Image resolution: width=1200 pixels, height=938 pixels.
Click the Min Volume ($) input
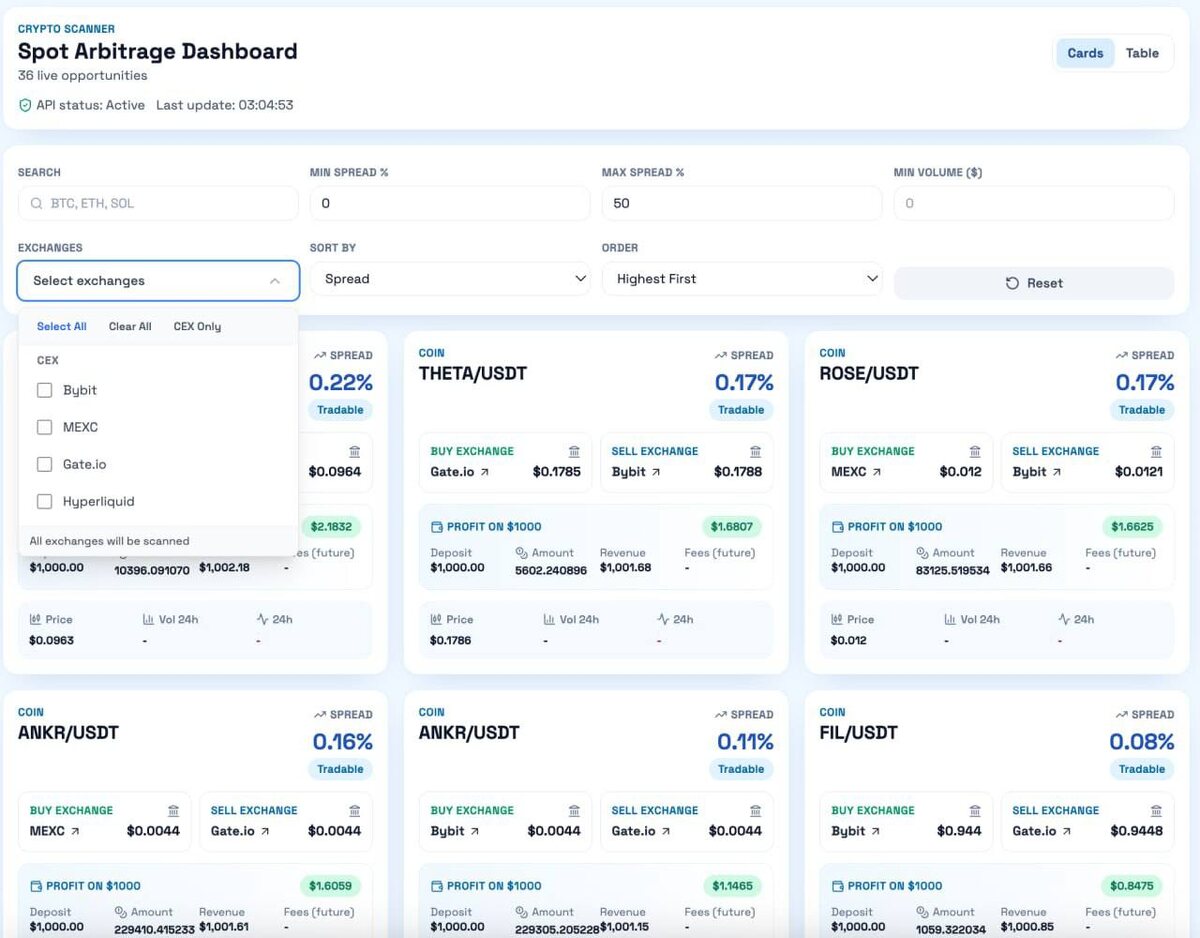click(1034, 203)
